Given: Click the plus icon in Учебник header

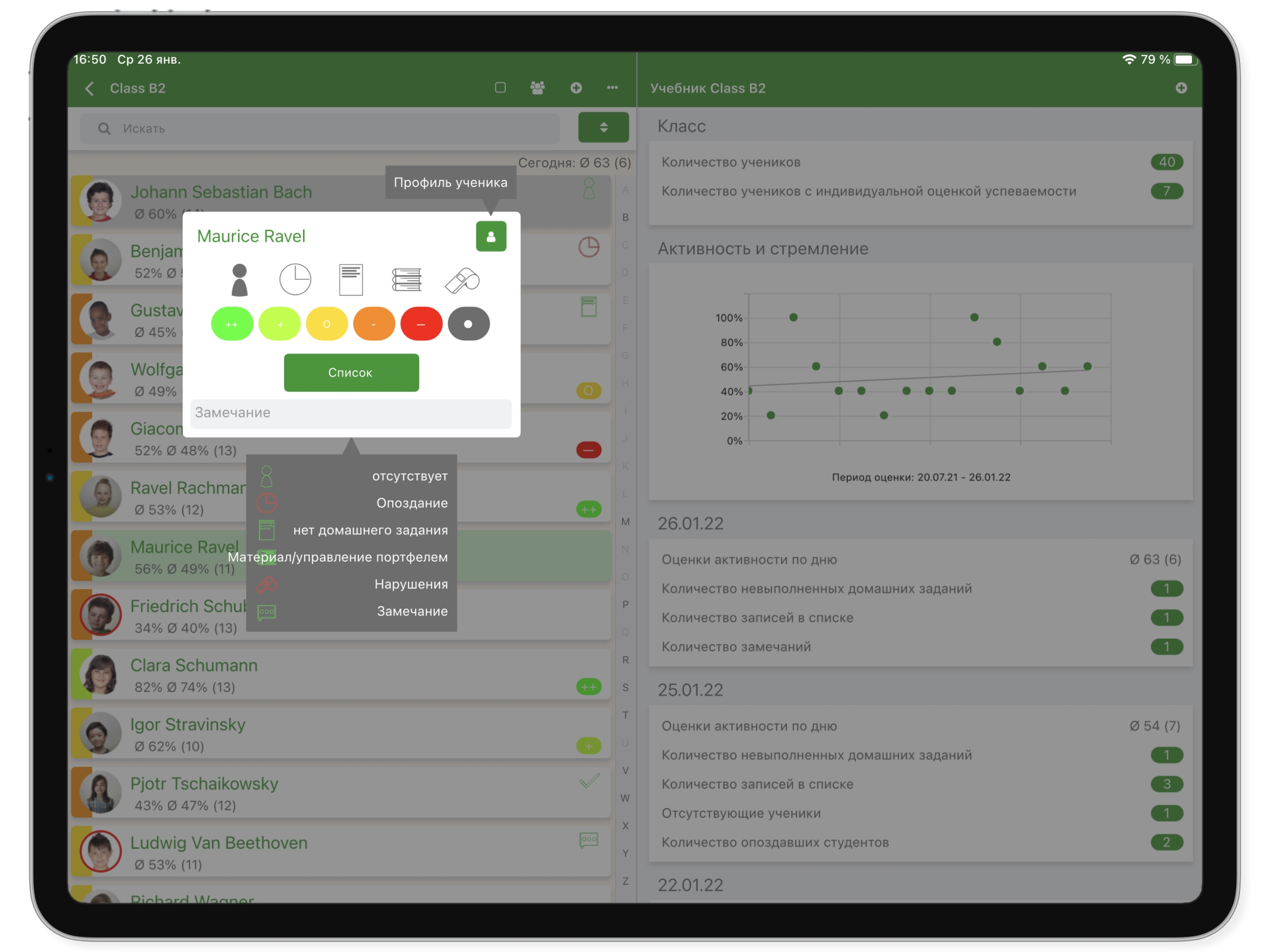Looking at the screenshot, I should (x=1181, y=88).
